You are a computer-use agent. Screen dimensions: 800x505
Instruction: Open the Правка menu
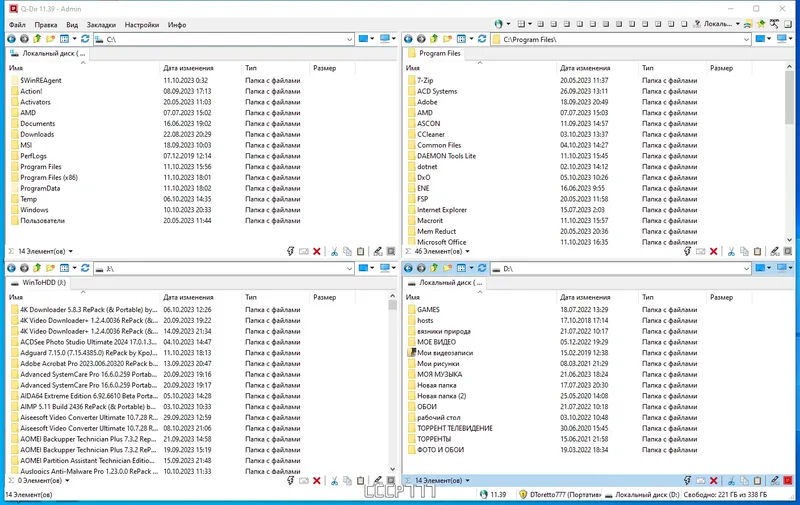point(46,24)
